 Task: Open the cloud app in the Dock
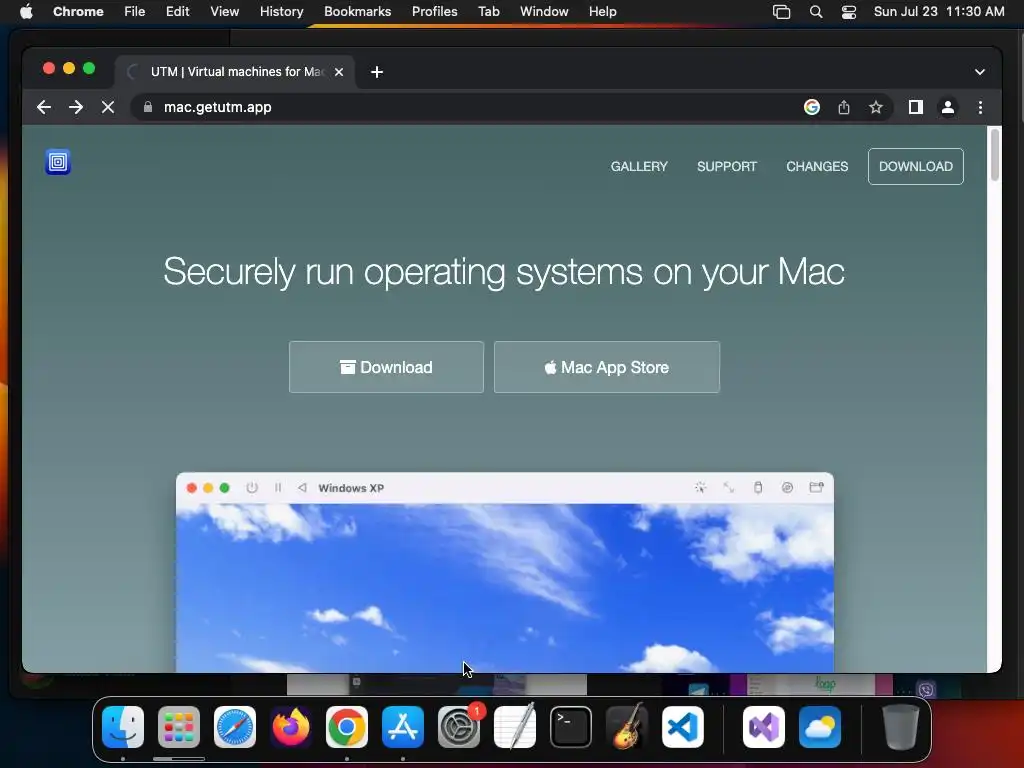(820, 727)
